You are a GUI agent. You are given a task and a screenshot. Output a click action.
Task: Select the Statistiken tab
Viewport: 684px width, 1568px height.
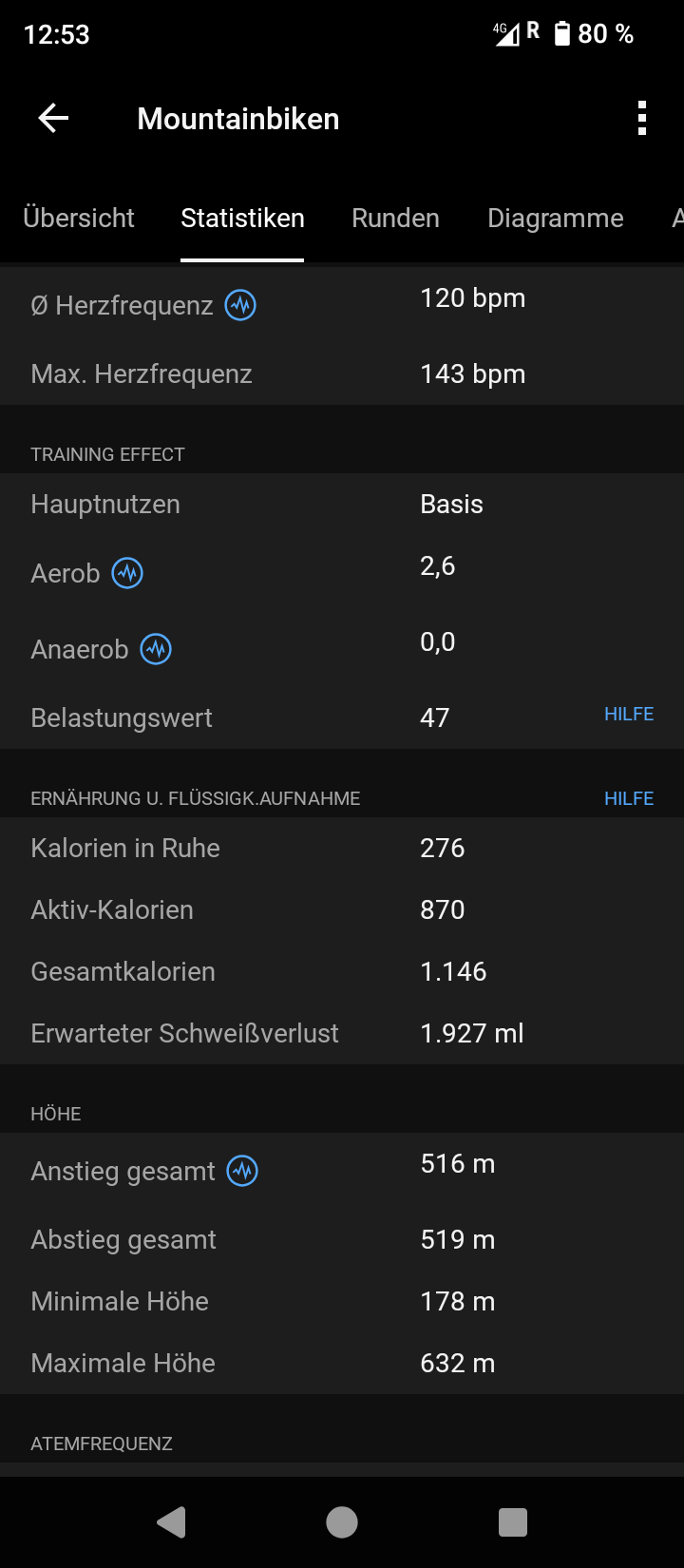coord(242,219)
